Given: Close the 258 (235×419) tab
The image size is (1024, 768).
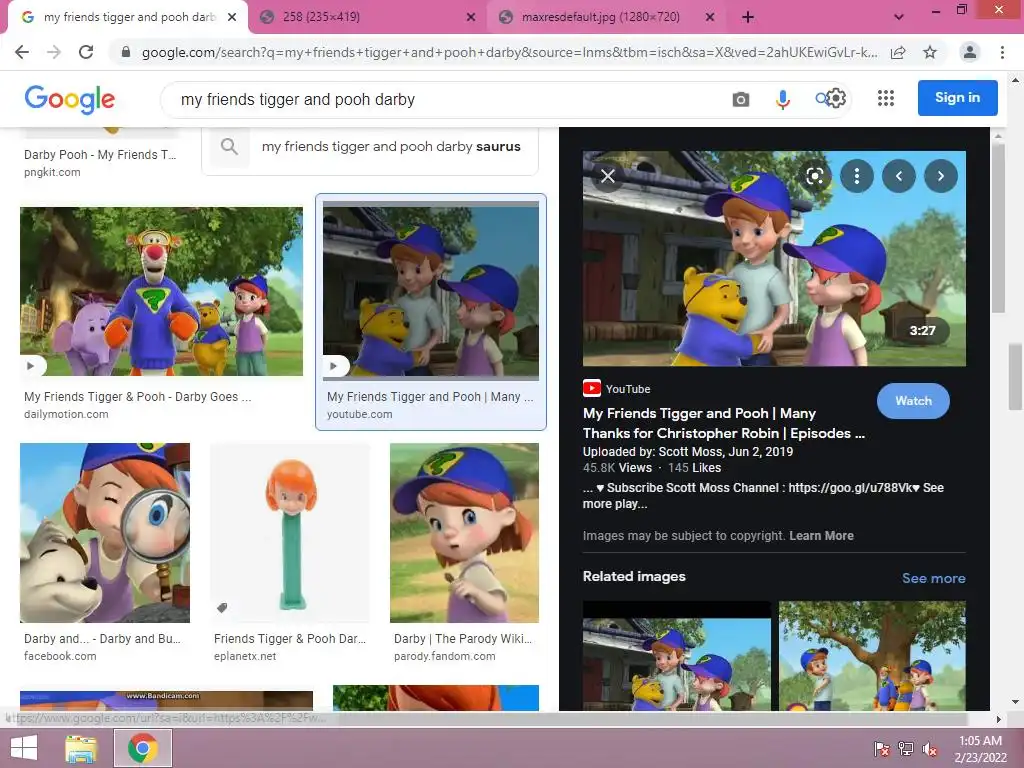Looking at the screenshot, I should [471, 17].
